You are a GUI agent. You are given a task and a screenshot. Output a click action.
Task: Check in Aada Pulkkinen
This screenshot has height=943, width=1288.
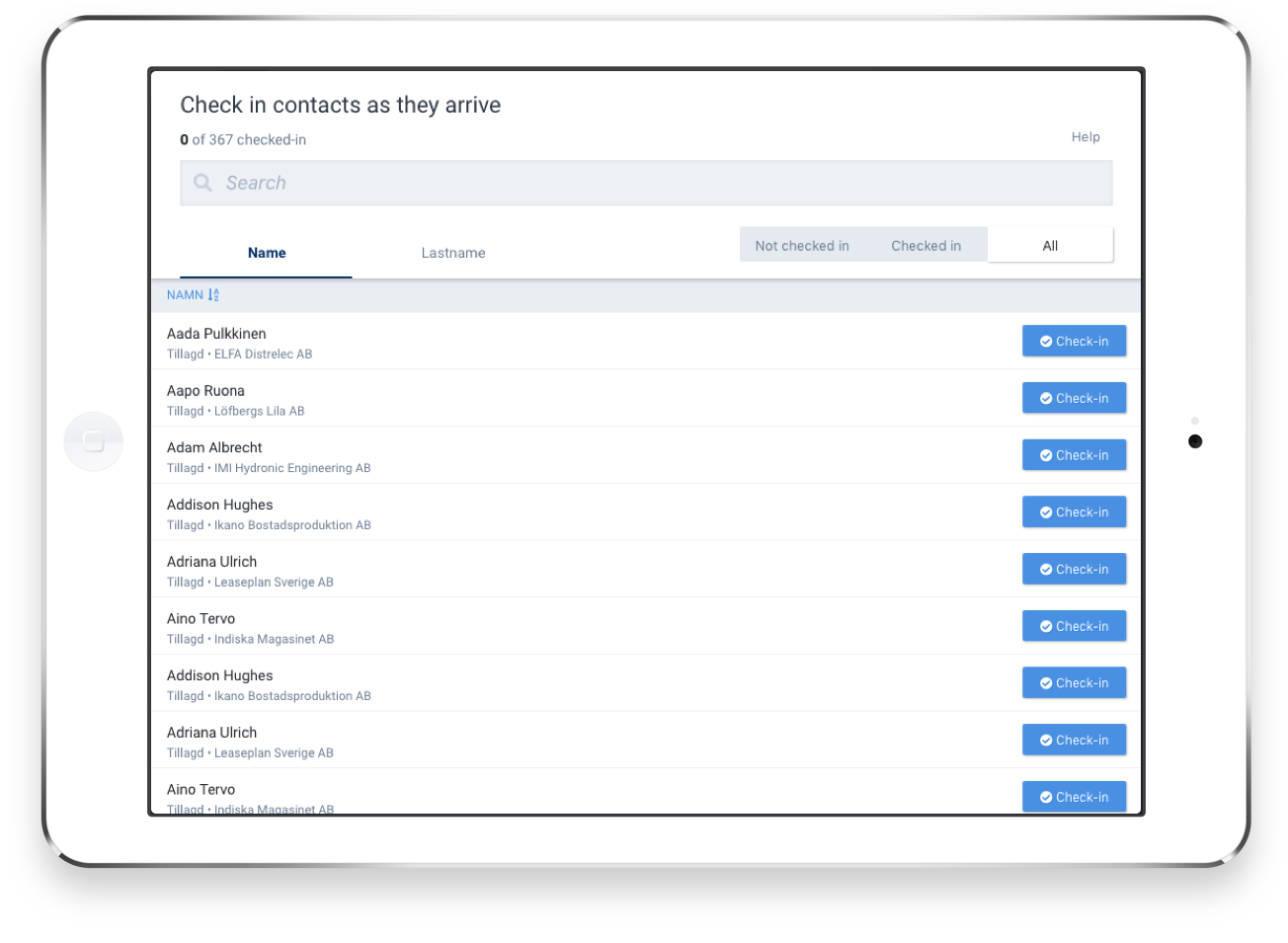pyautogui.click(x=1074, y=342)
